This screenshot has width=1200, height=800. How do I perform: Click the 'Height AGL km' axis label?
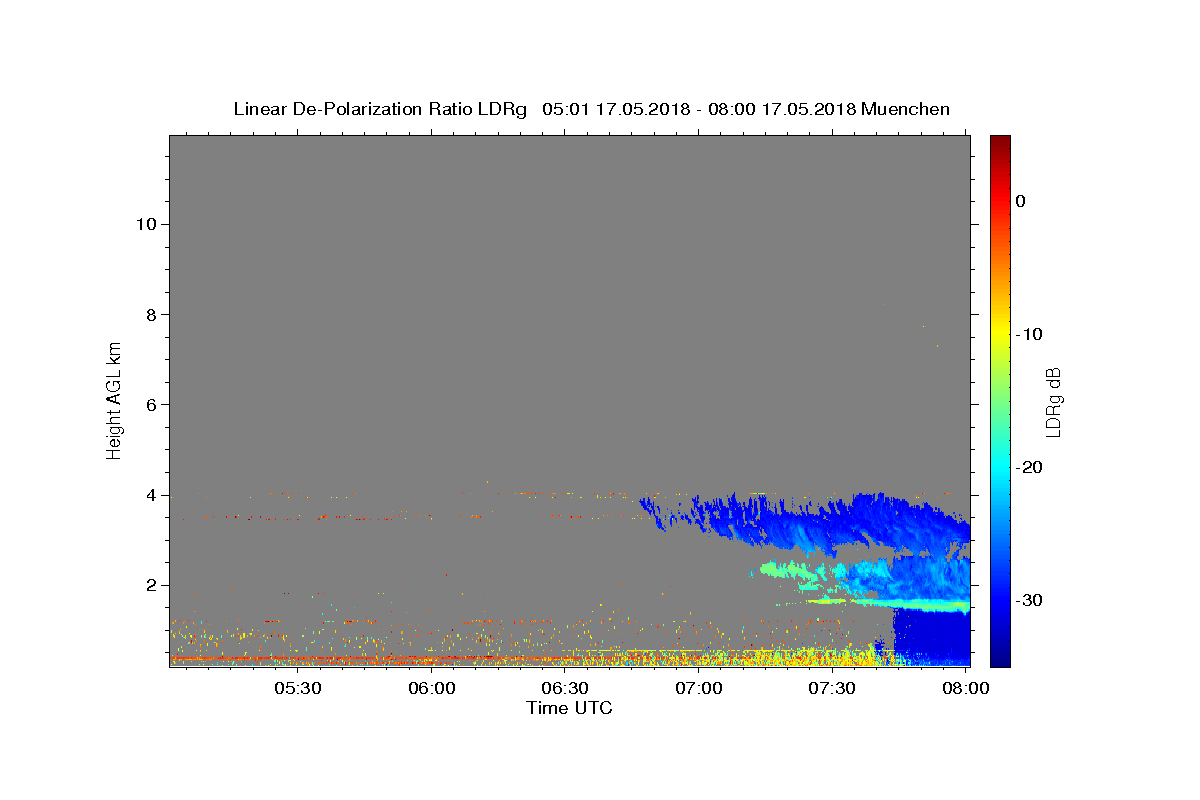pos(115,399)
